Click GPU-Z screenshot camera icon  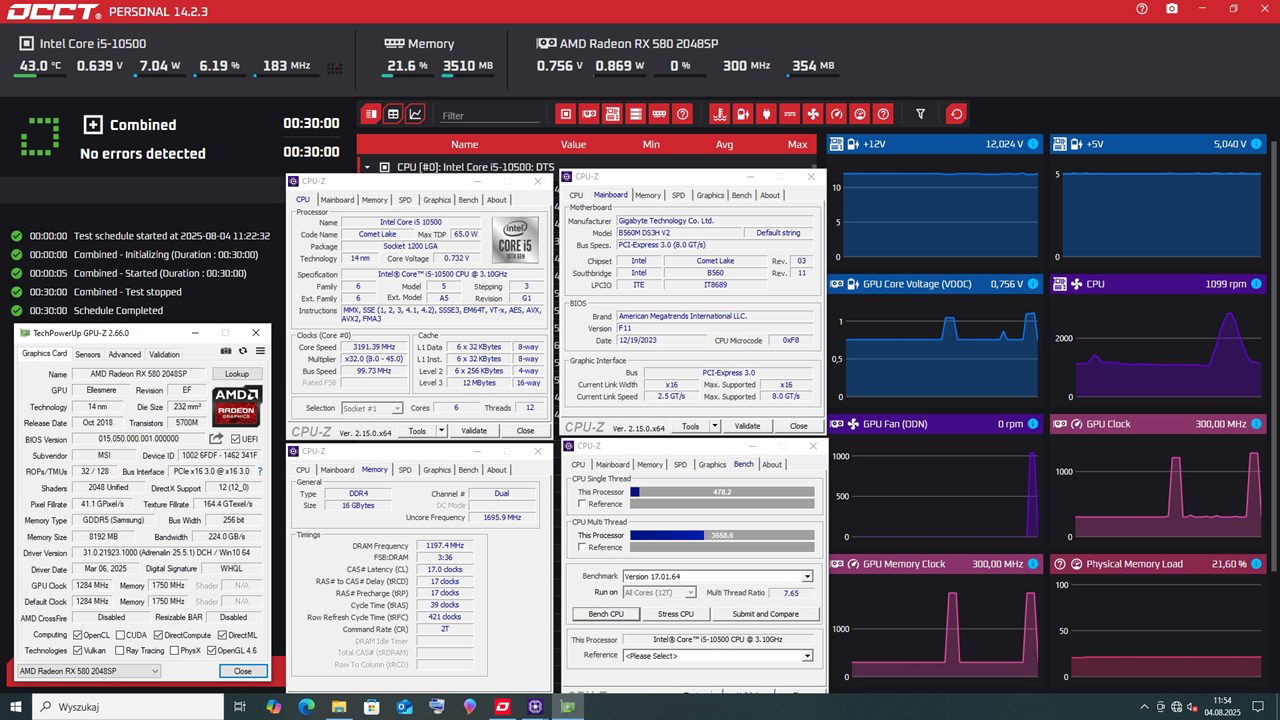tap(227, 351)
